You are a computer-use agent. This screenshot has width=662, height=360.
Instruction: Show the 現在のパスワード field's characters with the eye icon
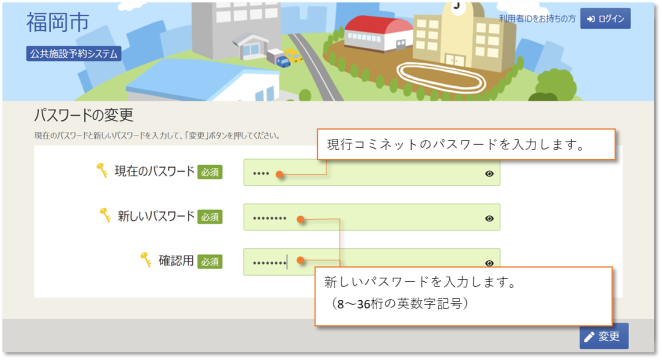click(x=489, y=173)
